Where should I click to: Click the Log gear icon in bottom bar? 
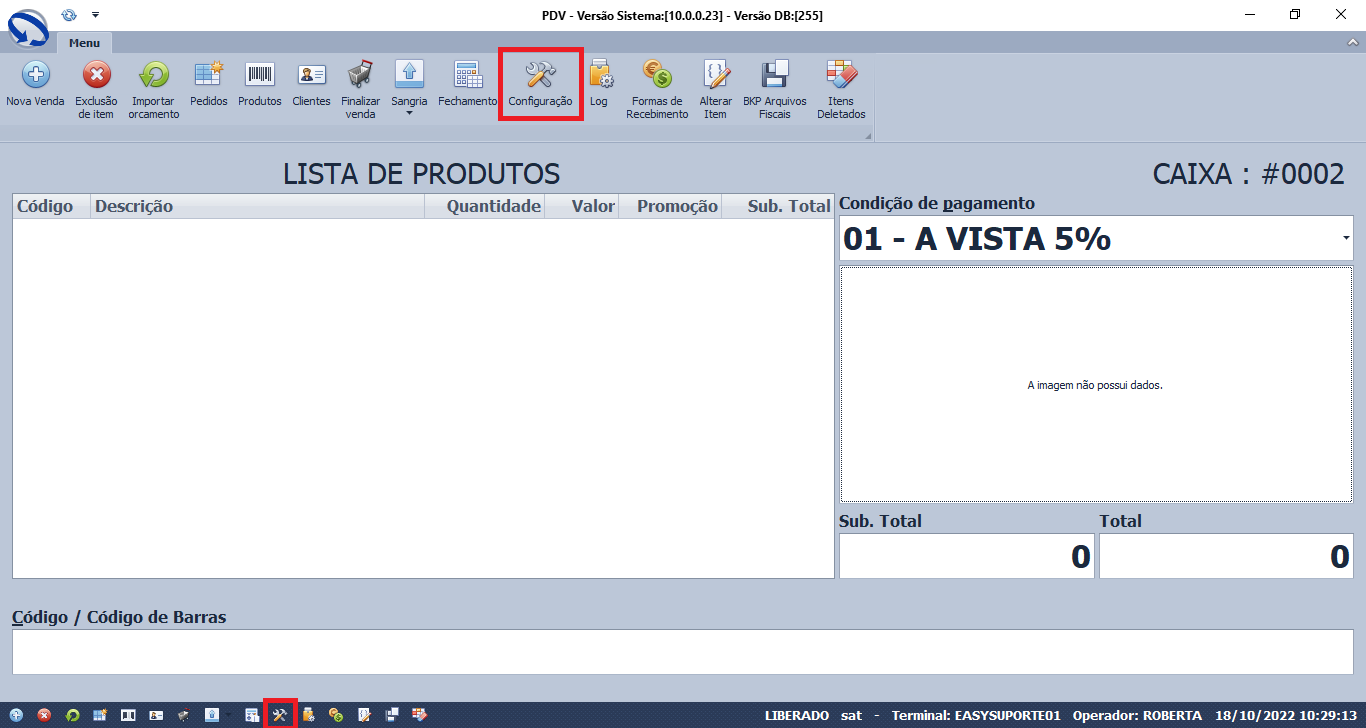[308, 715]
